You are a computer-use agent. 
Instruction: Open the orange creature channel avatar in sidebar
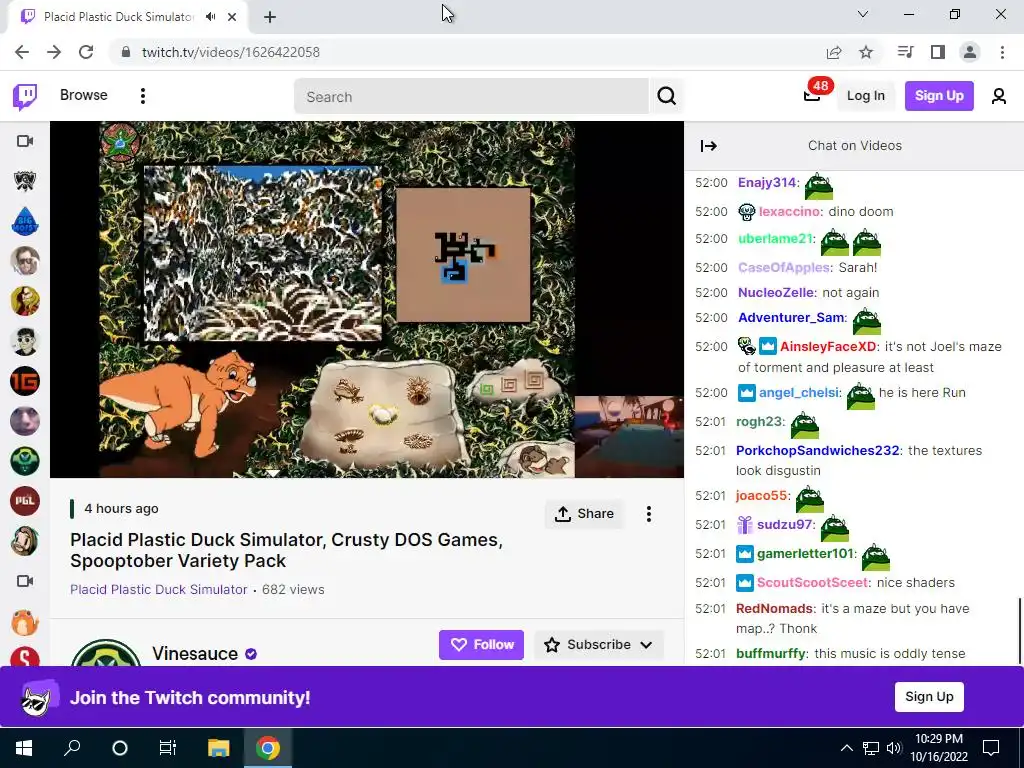[x=25, y=622]
